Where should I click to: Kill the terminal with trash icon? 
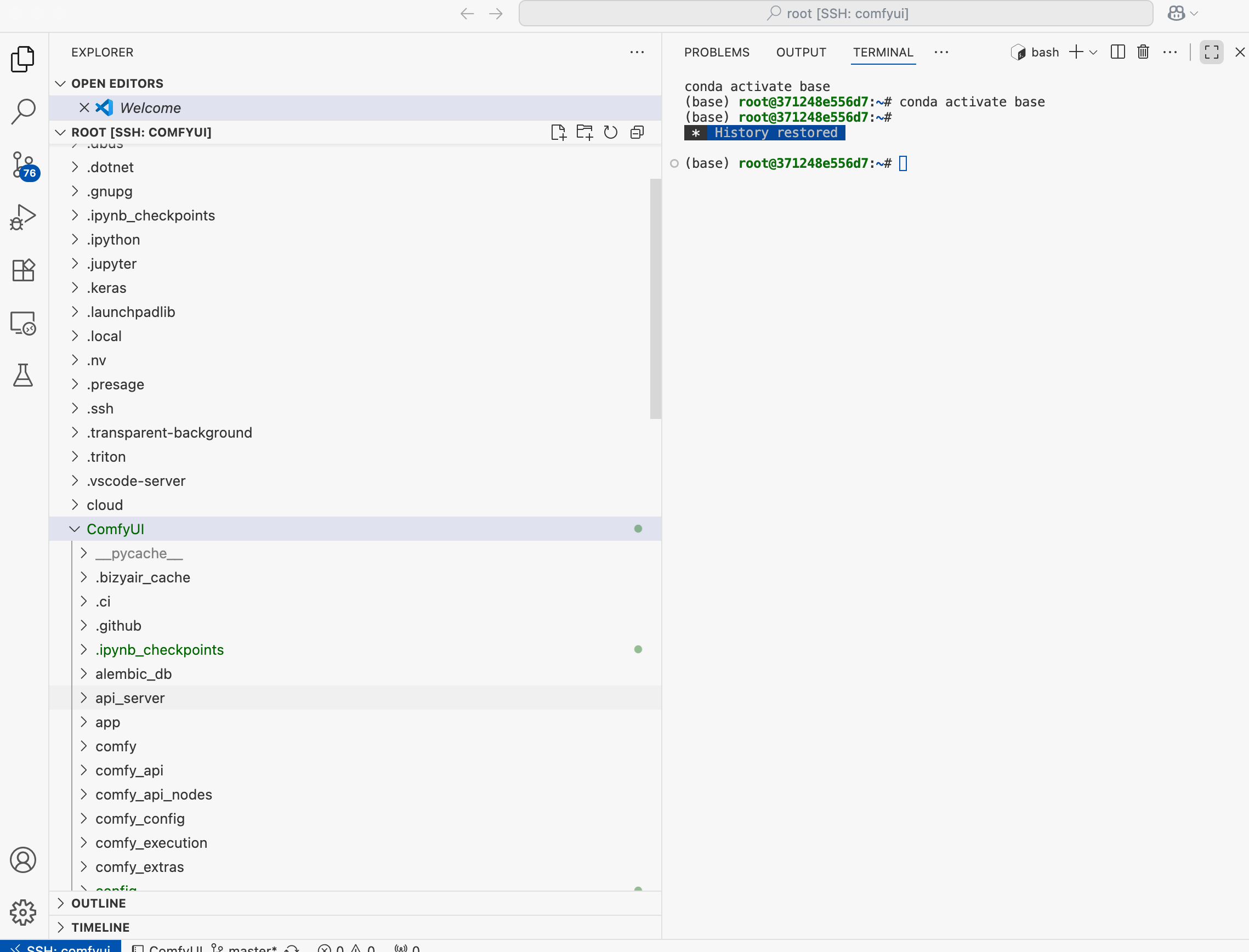(x=1143, y=52)
